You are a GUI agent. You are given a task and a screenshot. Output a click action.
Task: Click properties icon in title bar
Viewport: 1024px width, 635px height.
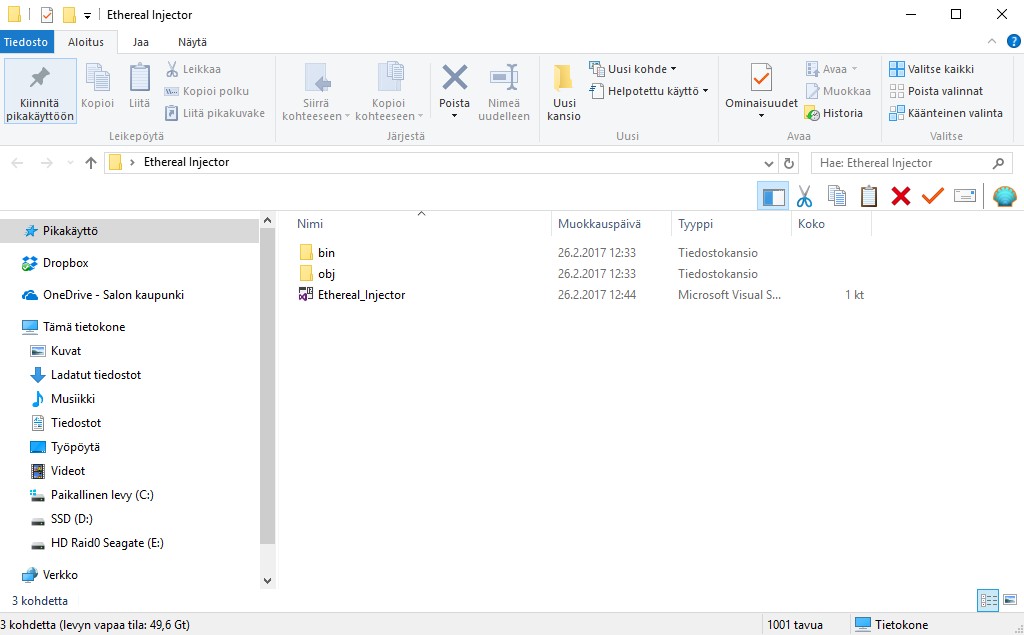[x=46, y=15]
